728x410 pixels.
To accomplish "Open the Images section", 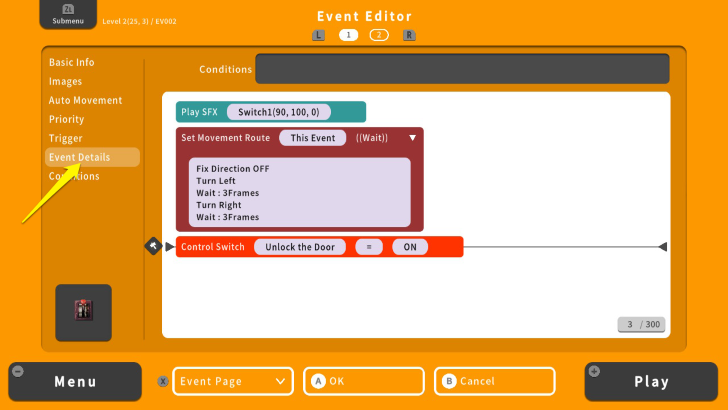I will pos(65,81).
